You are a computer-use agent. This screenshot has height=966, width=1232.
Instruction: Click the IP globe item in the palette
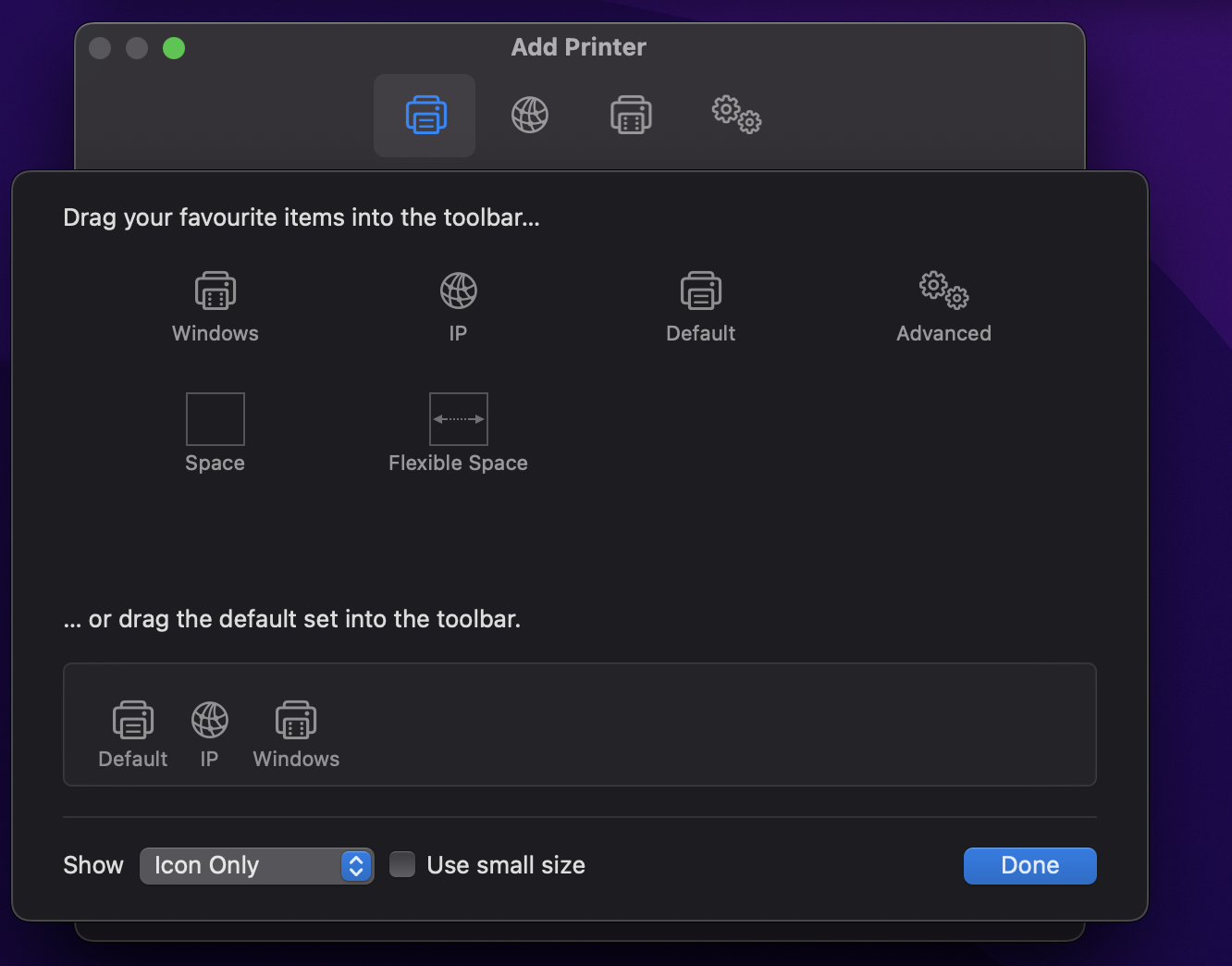[458, 305]
